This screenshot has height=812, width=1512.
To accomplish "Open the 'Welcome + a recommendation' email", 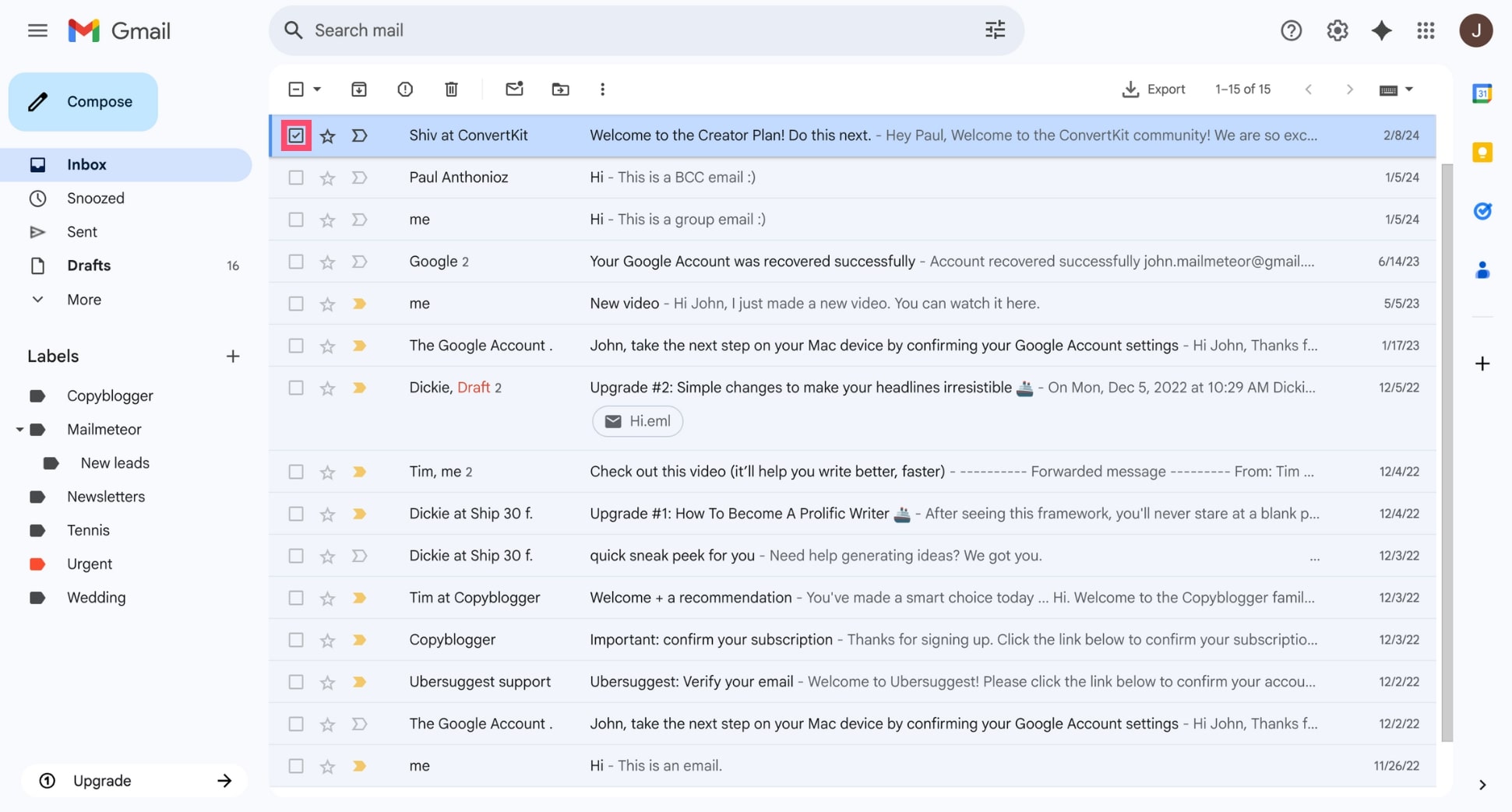I will (x=852, y=598).
